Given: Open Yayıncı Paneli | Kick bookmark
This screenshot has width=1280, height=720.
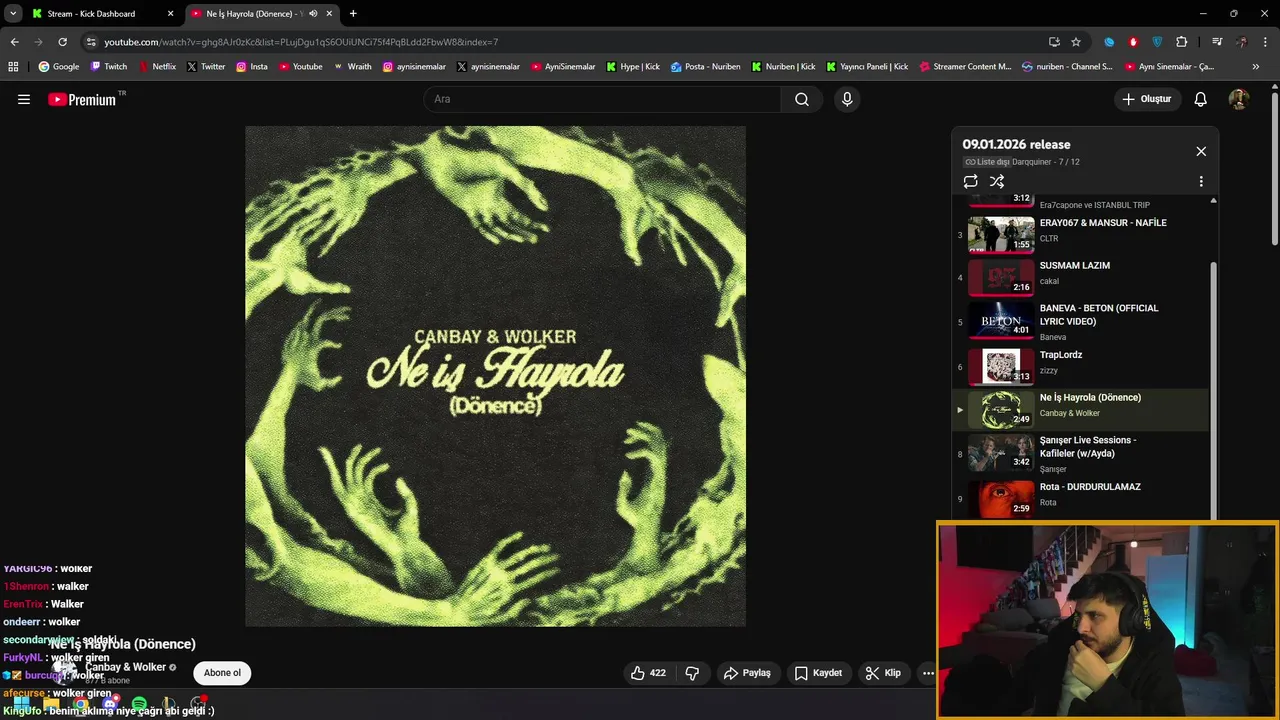Looking at the screenshot, I should (867, 67).
